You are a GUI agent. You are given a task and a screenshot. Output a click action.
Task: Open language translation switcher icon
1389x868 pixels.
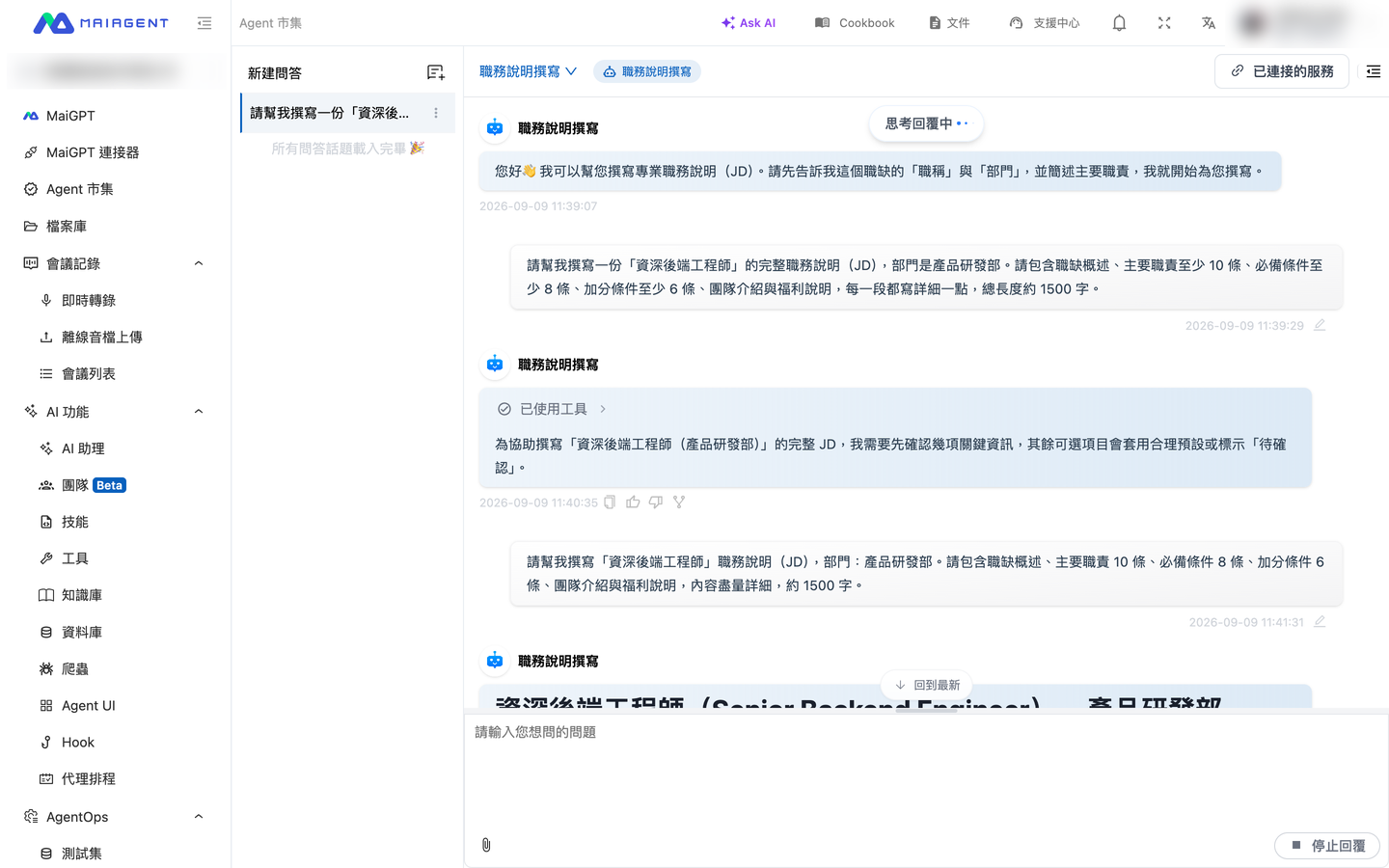tap(1209, 23)
